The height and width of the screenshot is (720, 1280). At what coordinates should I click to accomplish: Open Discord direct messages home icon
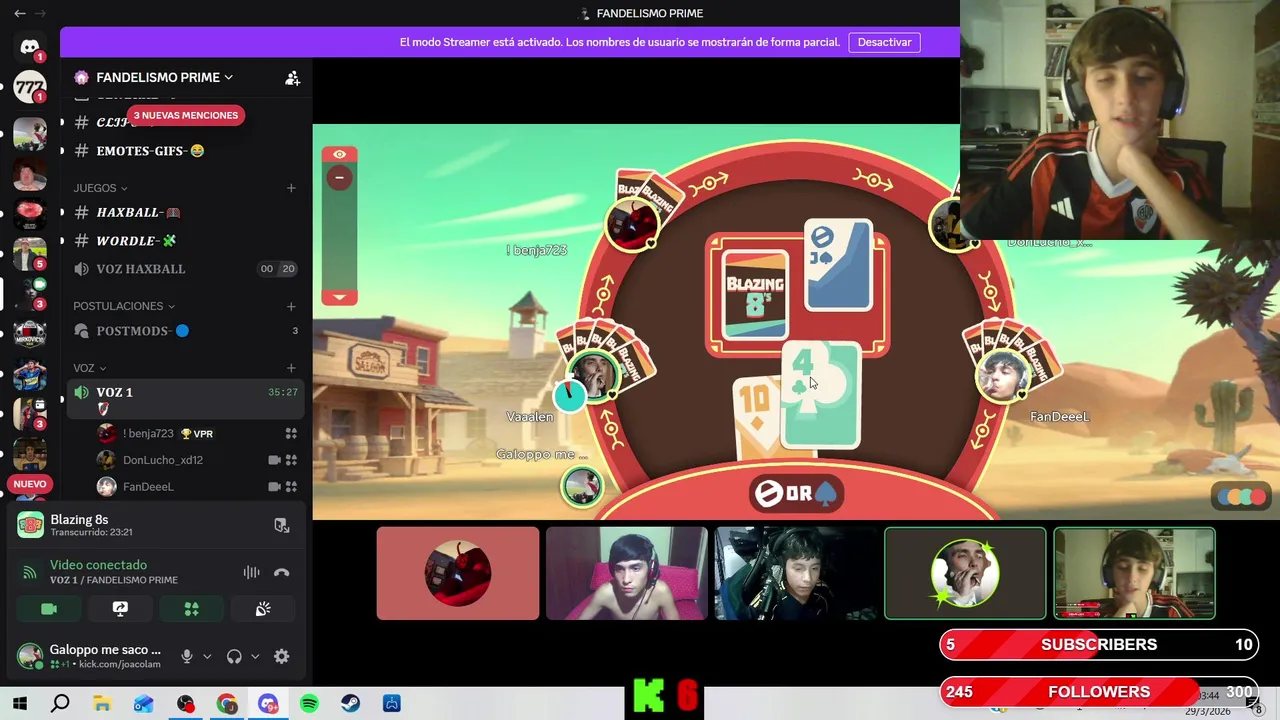(x=29, y=47)
